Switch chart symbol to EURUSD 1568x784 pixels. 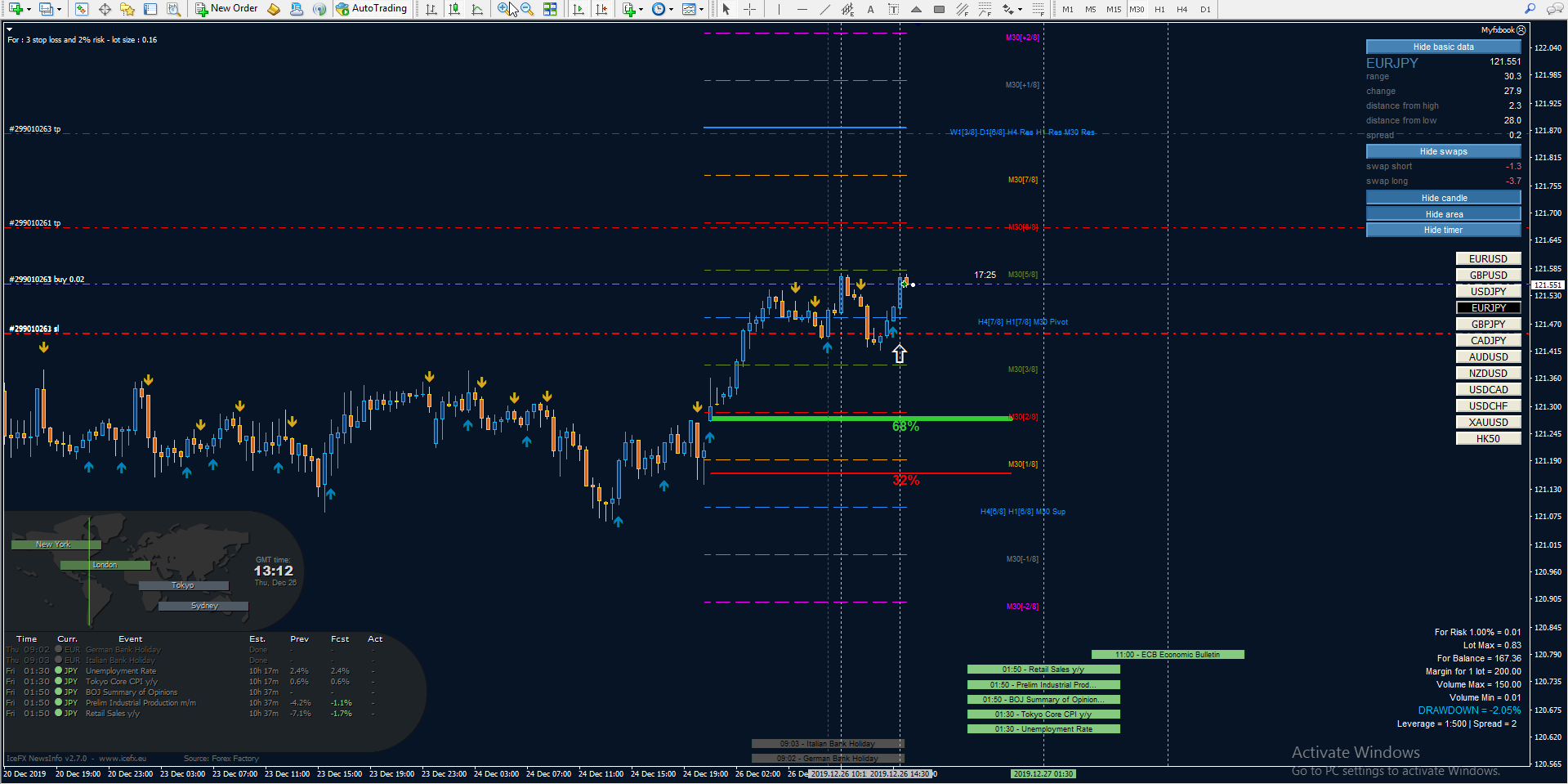1488,258
